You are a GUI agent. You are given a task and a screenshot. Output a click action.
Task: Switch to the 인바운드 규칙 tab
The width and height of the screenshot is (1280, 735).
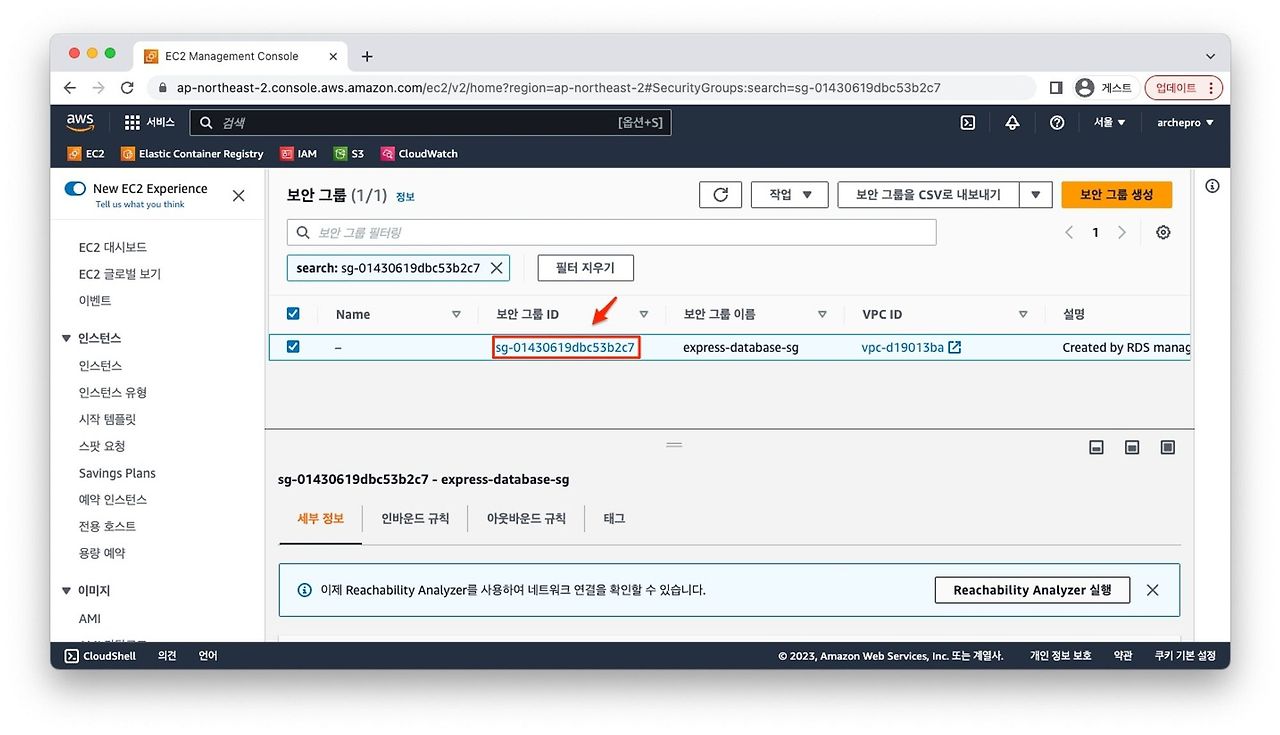(415, 519)
